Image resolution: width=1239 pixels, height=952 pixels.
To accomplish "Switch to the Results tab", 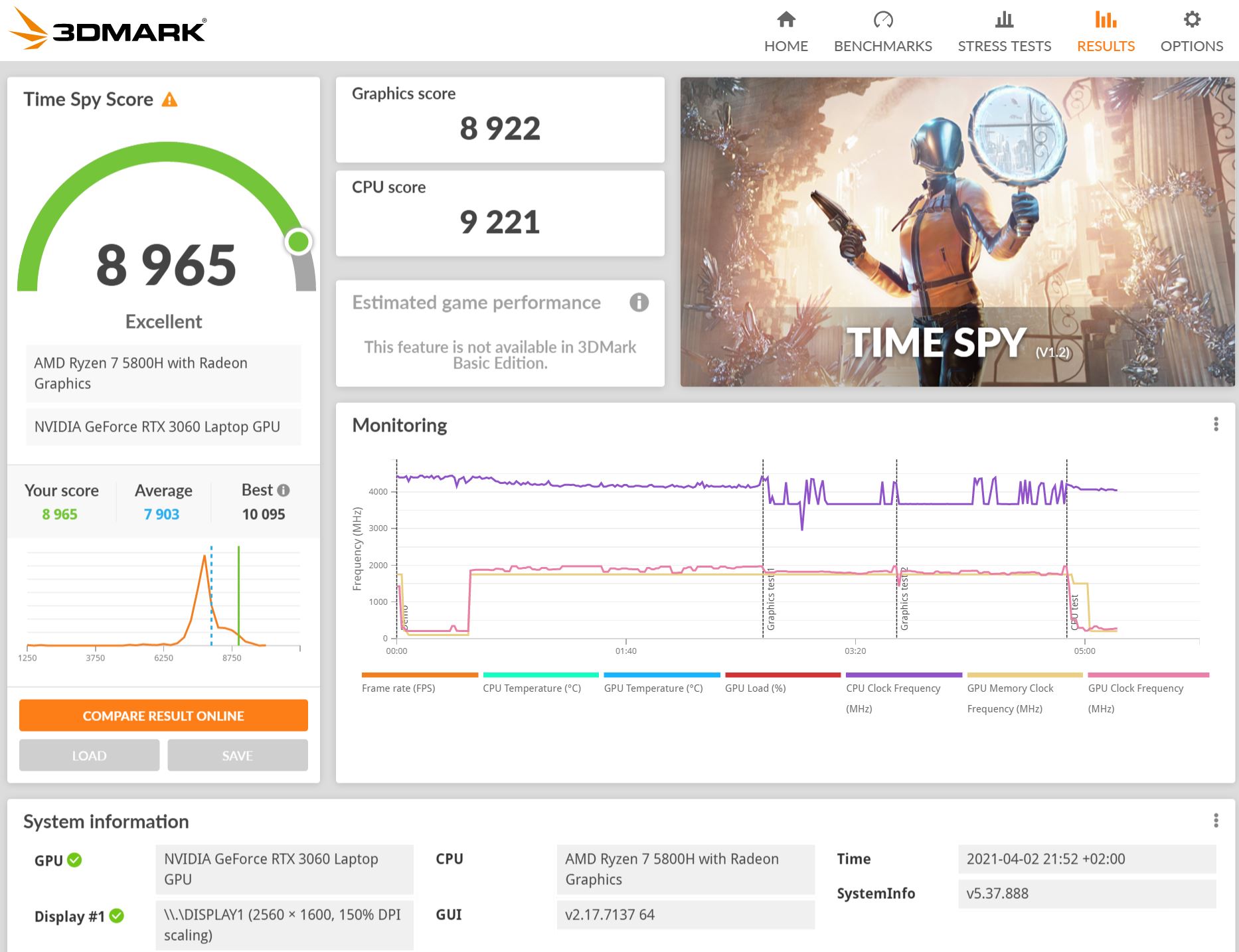I will click(x=1106, y=32).
